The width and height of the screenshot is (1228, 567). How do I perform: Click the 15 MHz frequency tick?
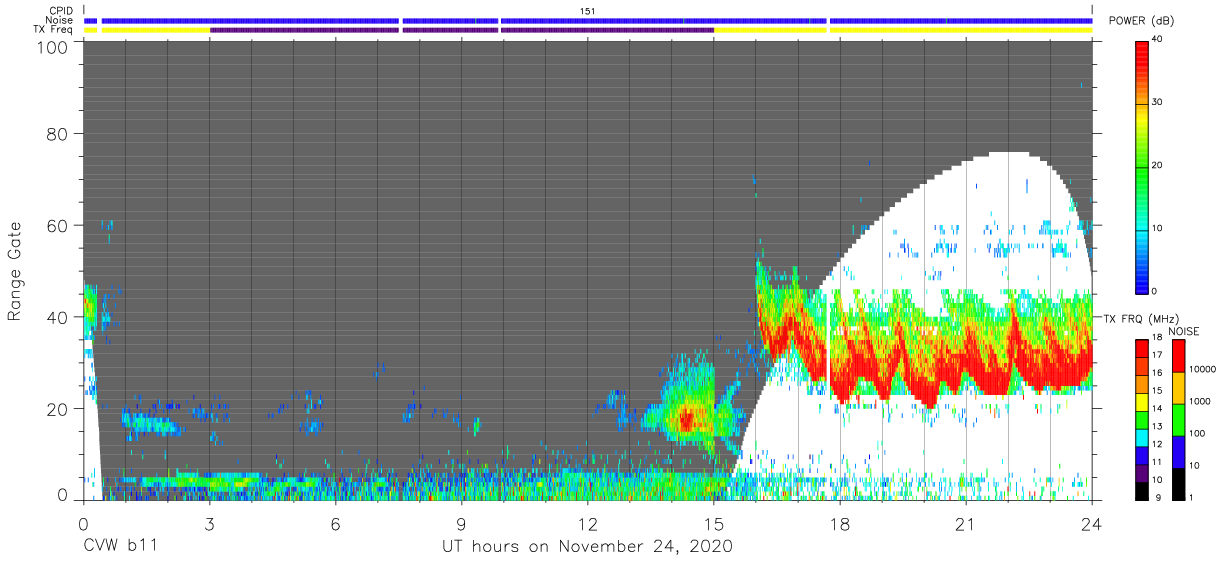point(1159,391)
